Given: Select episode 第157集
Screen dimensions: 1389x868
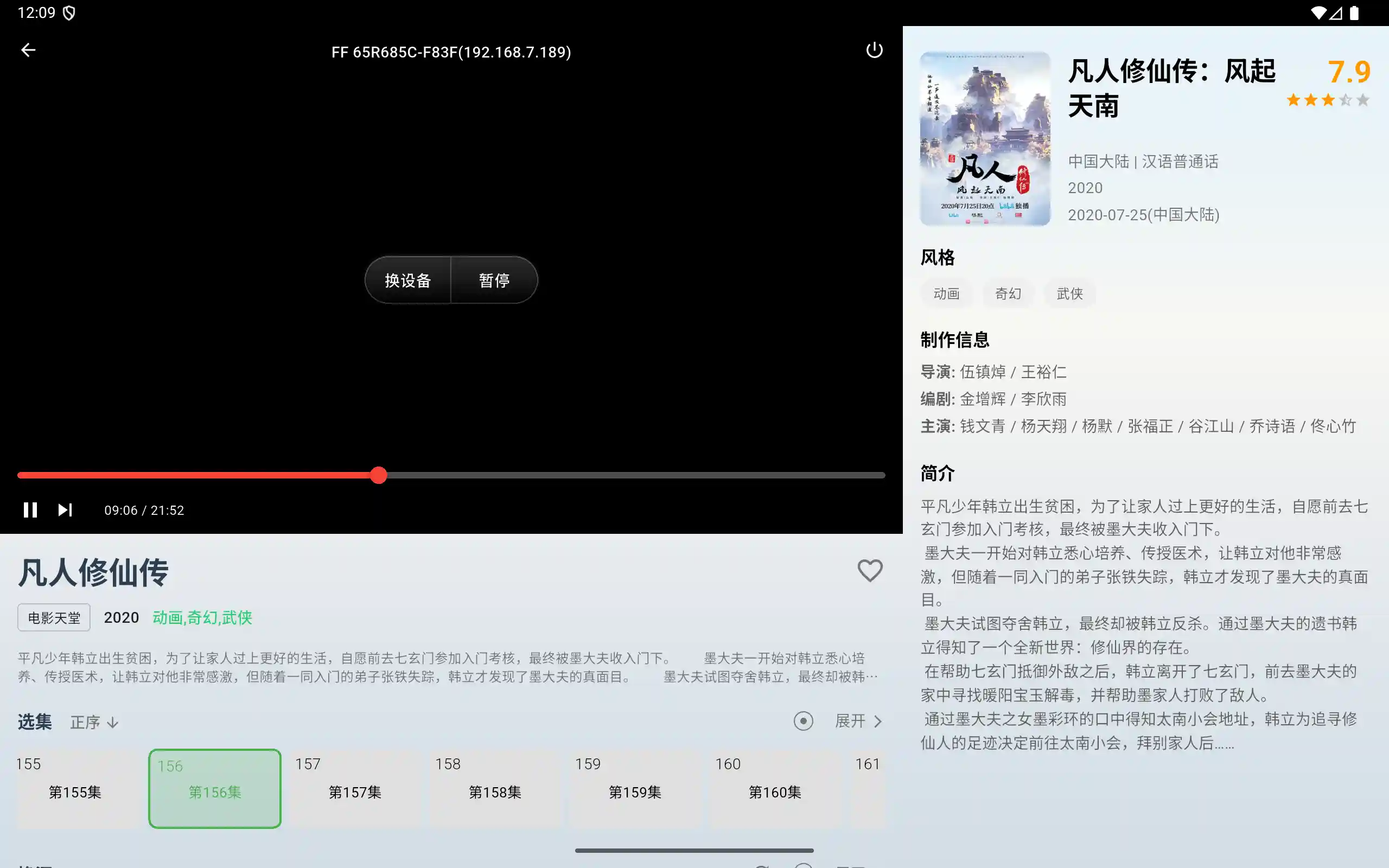Looking at the screenshot, I should (x=355, y=788).
